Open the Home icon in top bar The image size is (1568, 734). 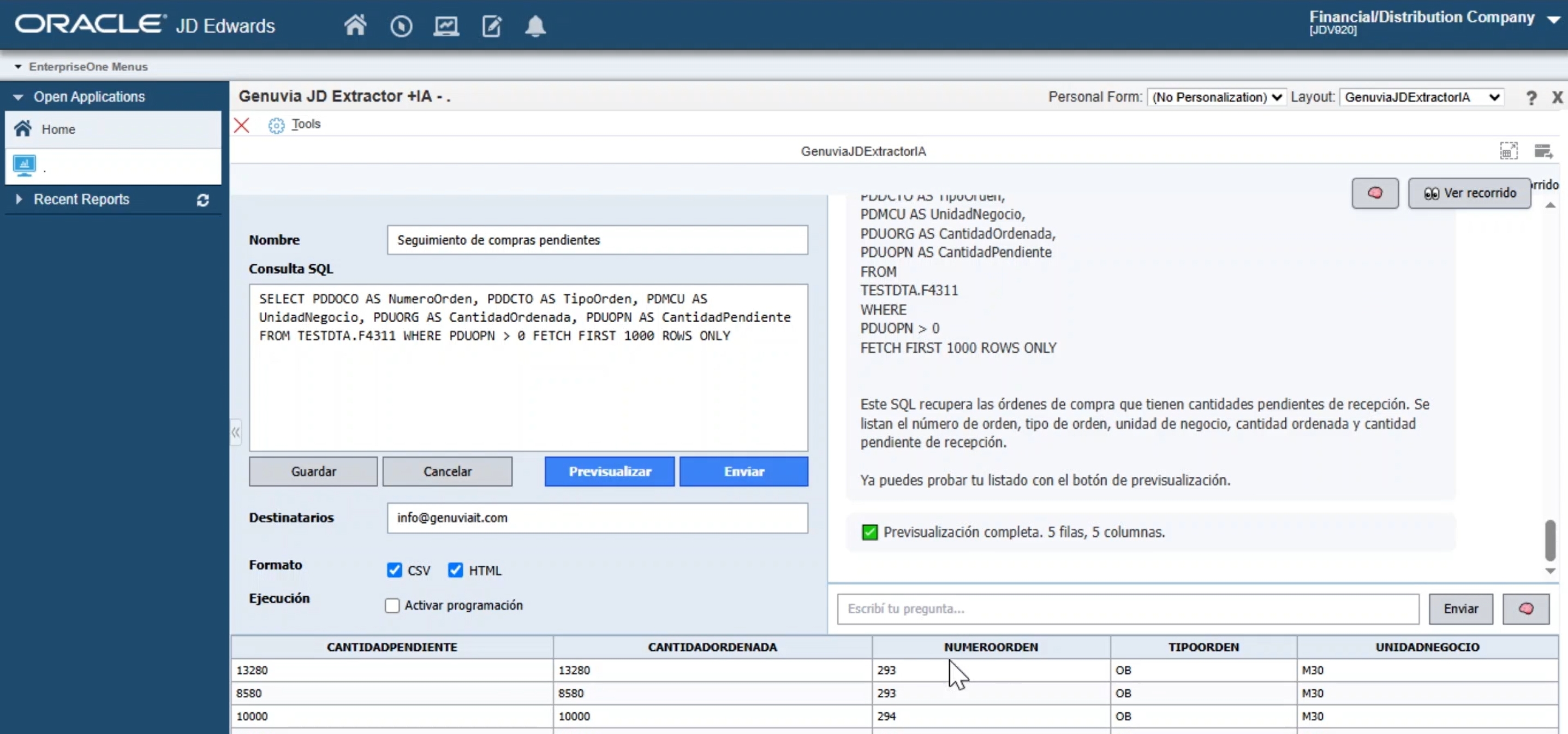click(x=355, y=26)
